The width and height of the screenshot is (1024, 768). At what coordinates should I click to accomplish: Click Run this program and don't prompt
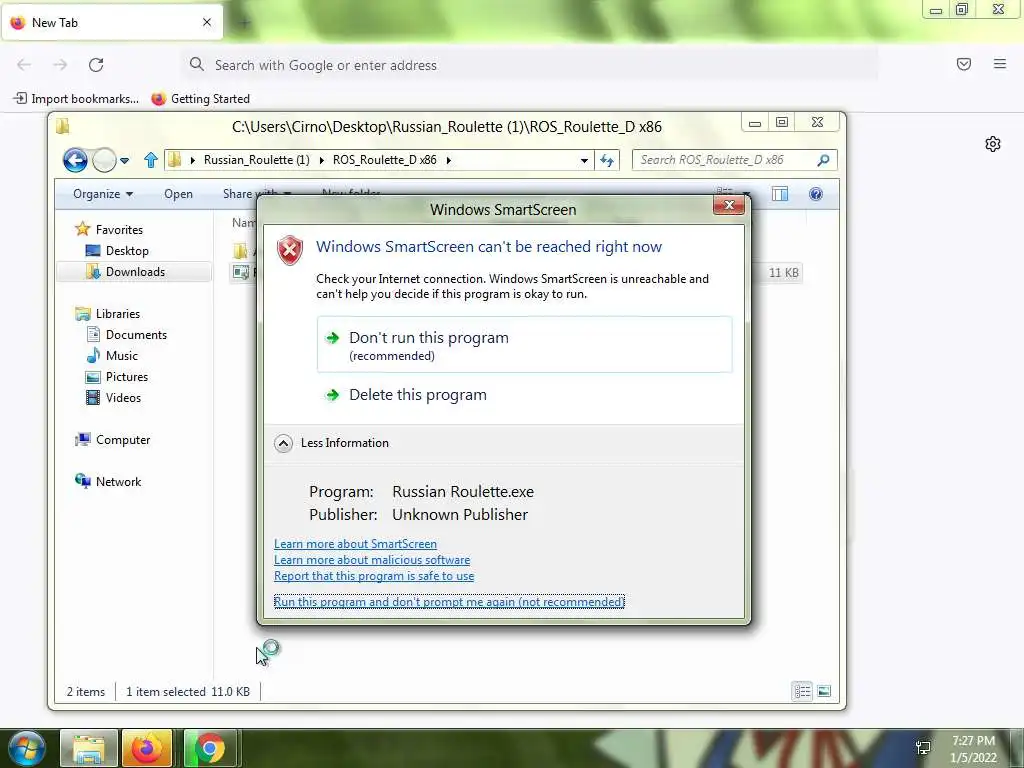(449, 601)
